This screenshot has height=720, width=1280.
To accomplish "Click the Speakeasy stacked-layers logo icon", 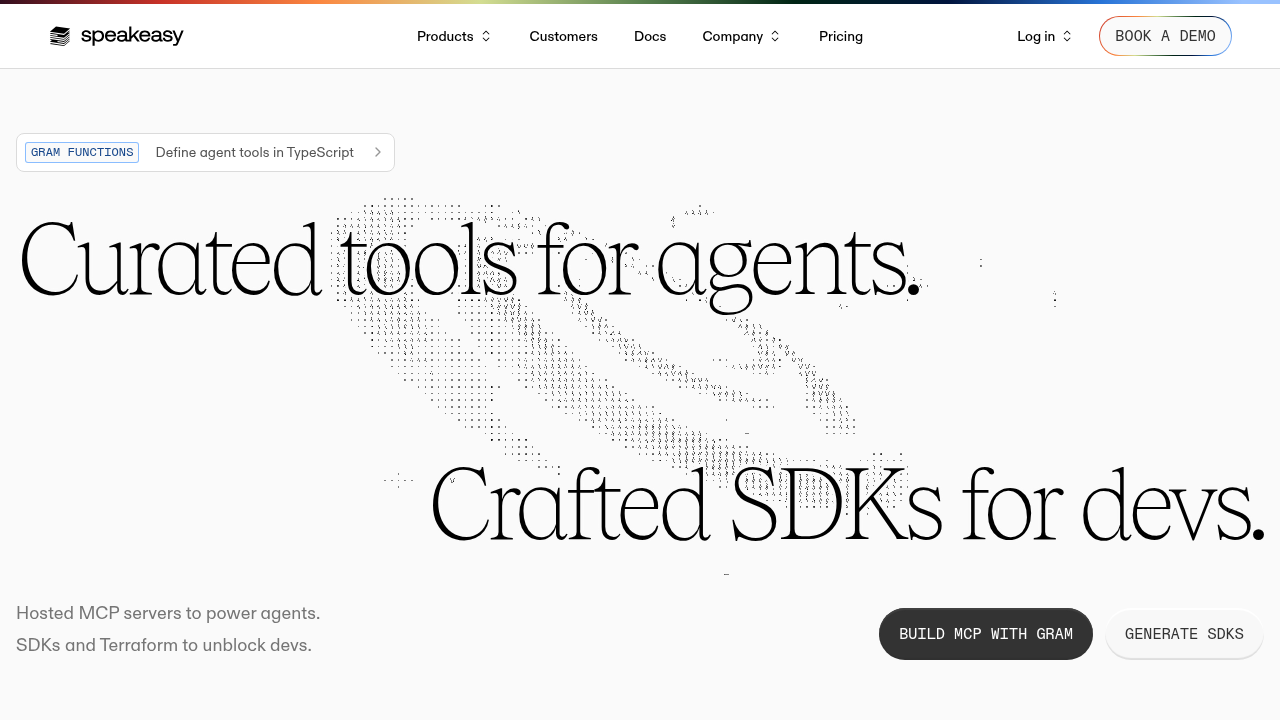I will tap(60, 37).
